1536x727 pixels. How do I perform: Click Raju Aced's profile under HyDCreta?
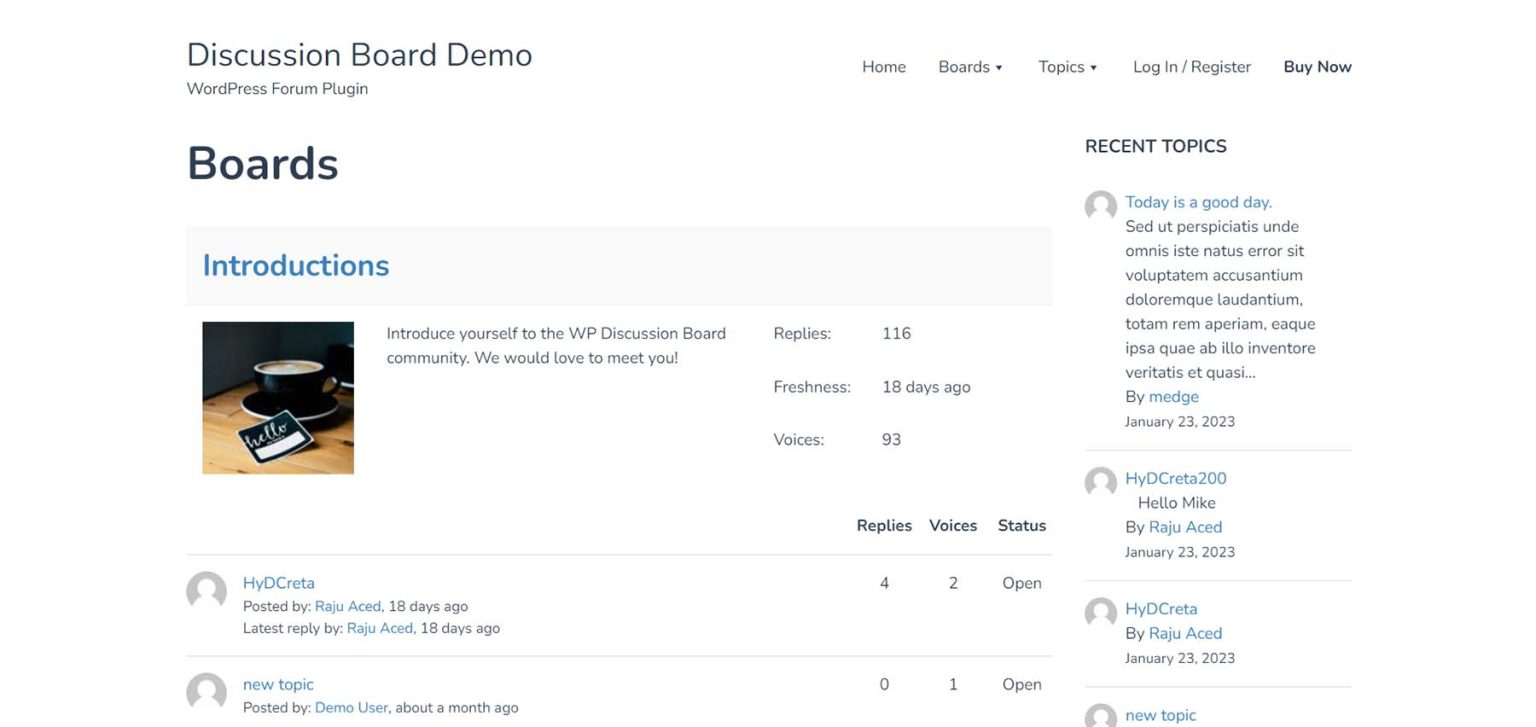point(348,606)
